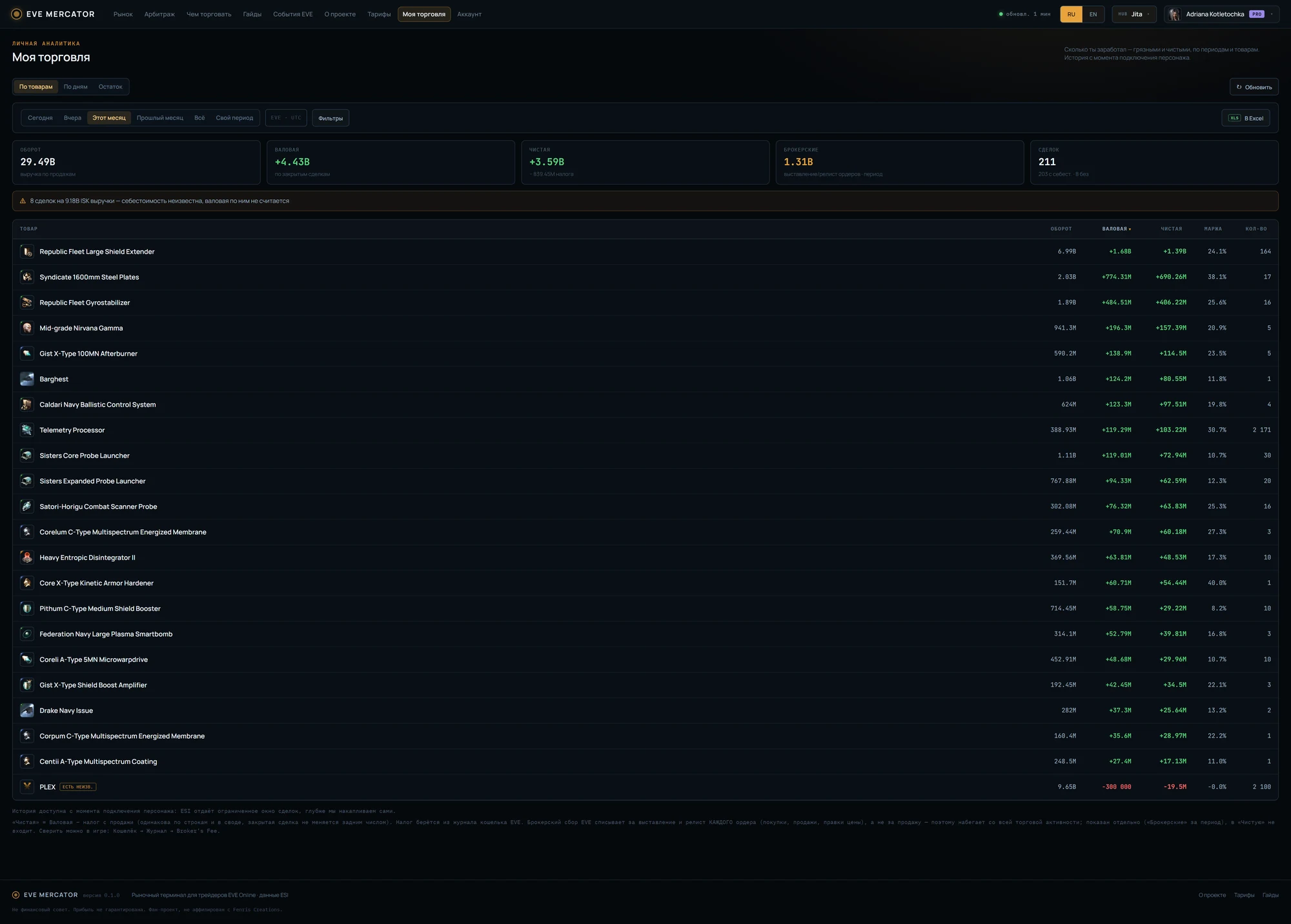This screenshot has height=924, width=1291.
Task: Click Republic Fleet Large Shield Extender item icon
Action: (26, 252)
